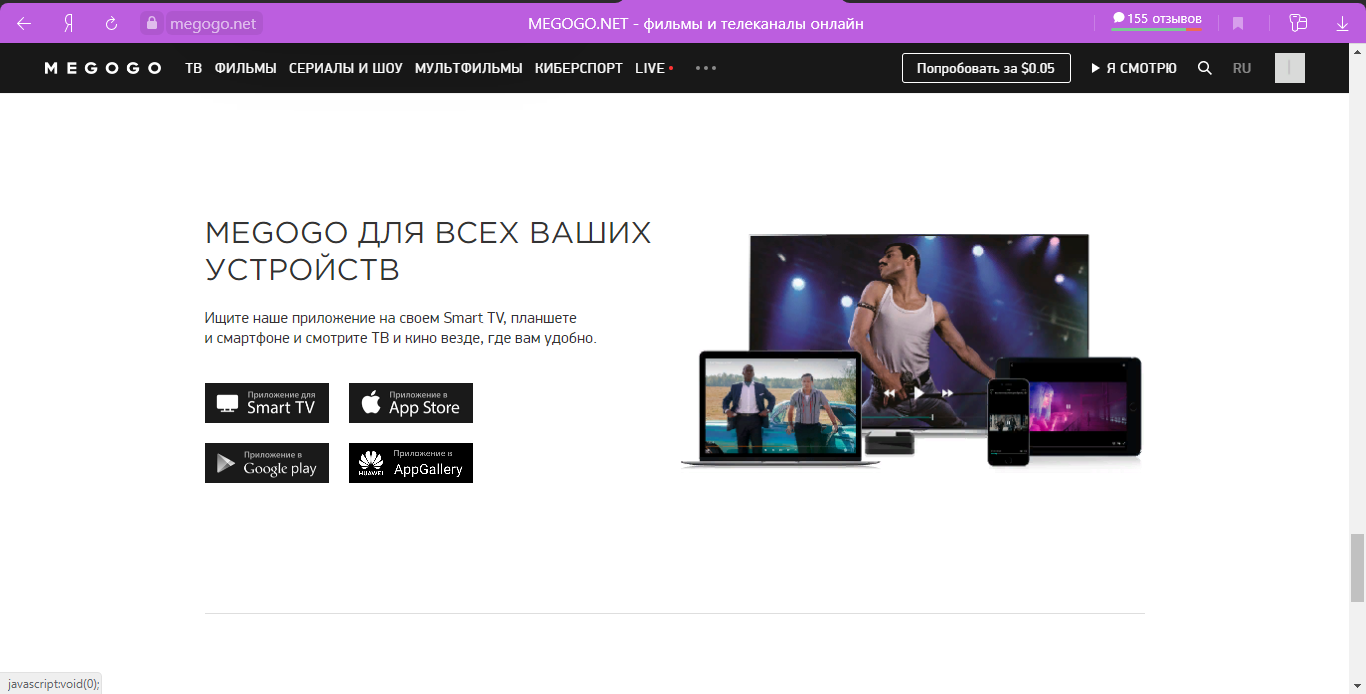
Task: Open browser collections icon
Action: click(x=1298, y=23)
